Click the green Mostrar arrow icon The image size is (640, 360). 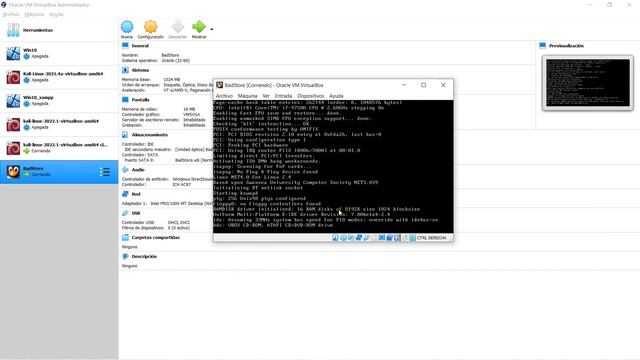click(199, 27)
